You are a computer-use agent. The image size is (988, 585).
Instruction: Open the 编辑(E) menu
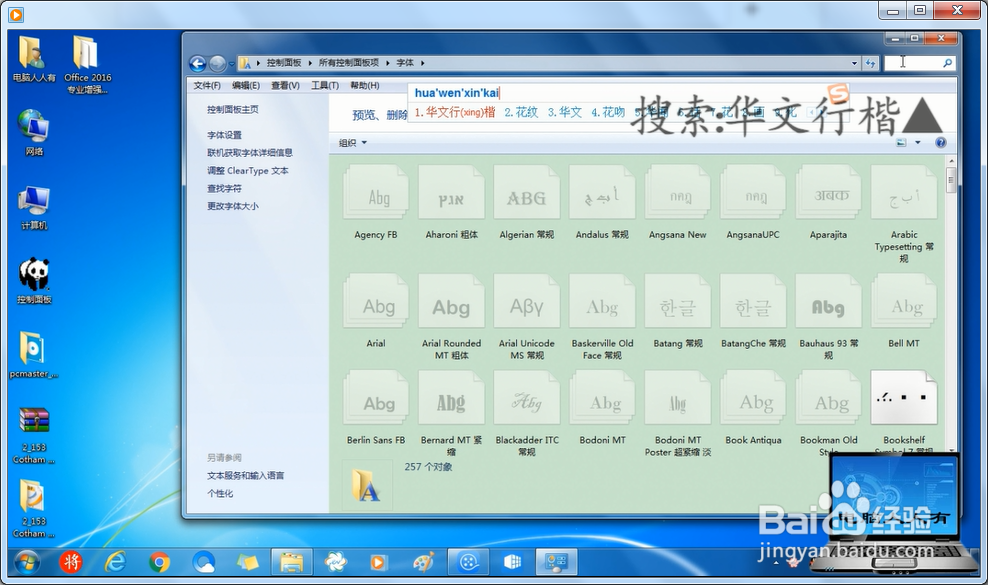(246, 85)
